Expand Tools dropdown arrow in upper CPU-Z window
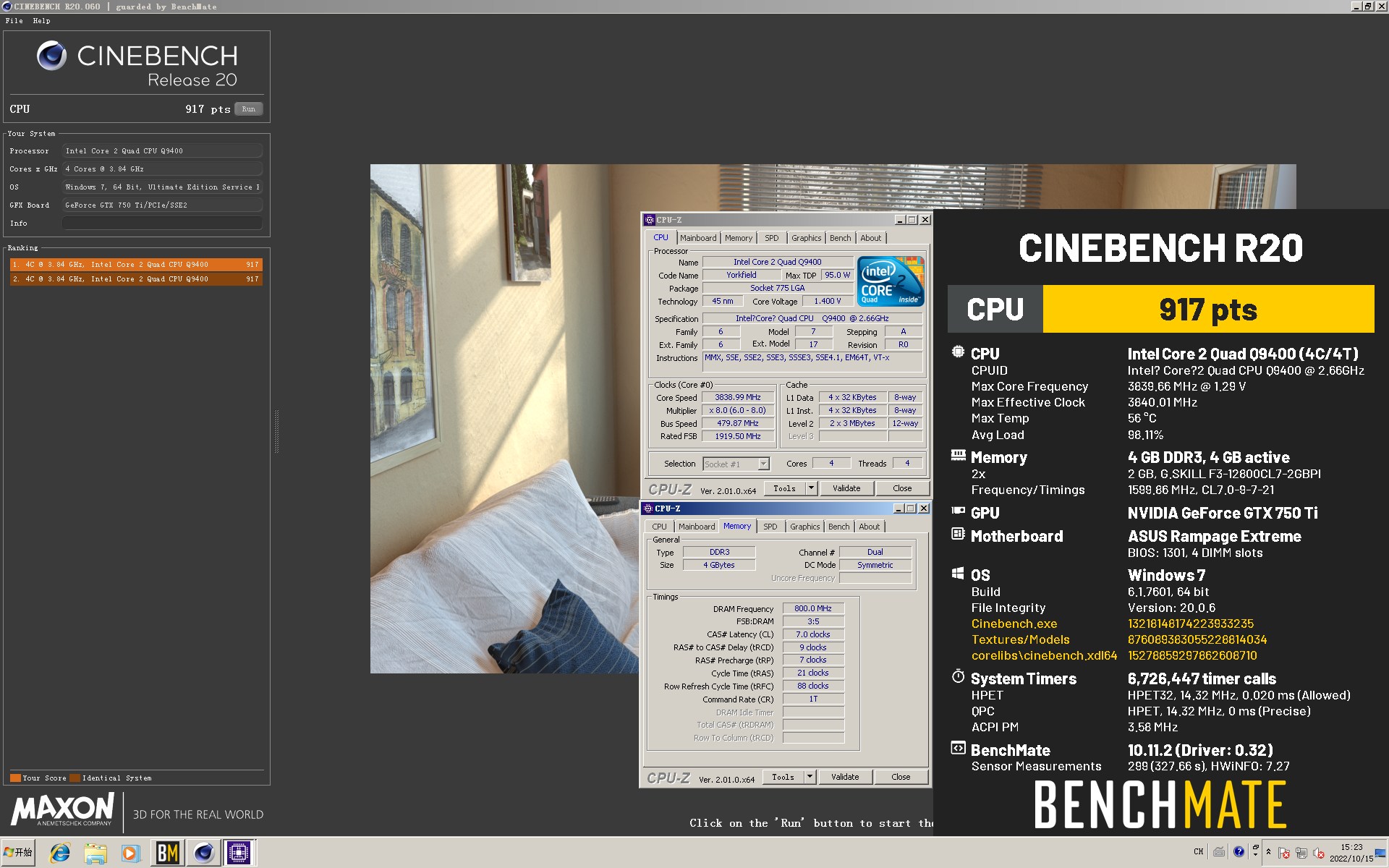 [811, 488]
